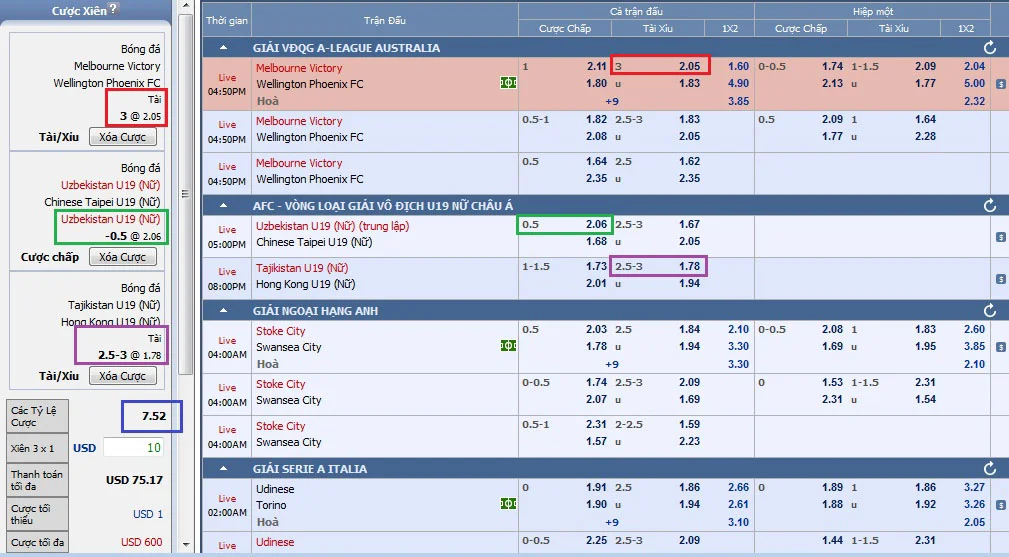Remove the Uzbekistan U19 handicap bet
Viewport: 1009px width, 557px height.
tap(122, 257)
